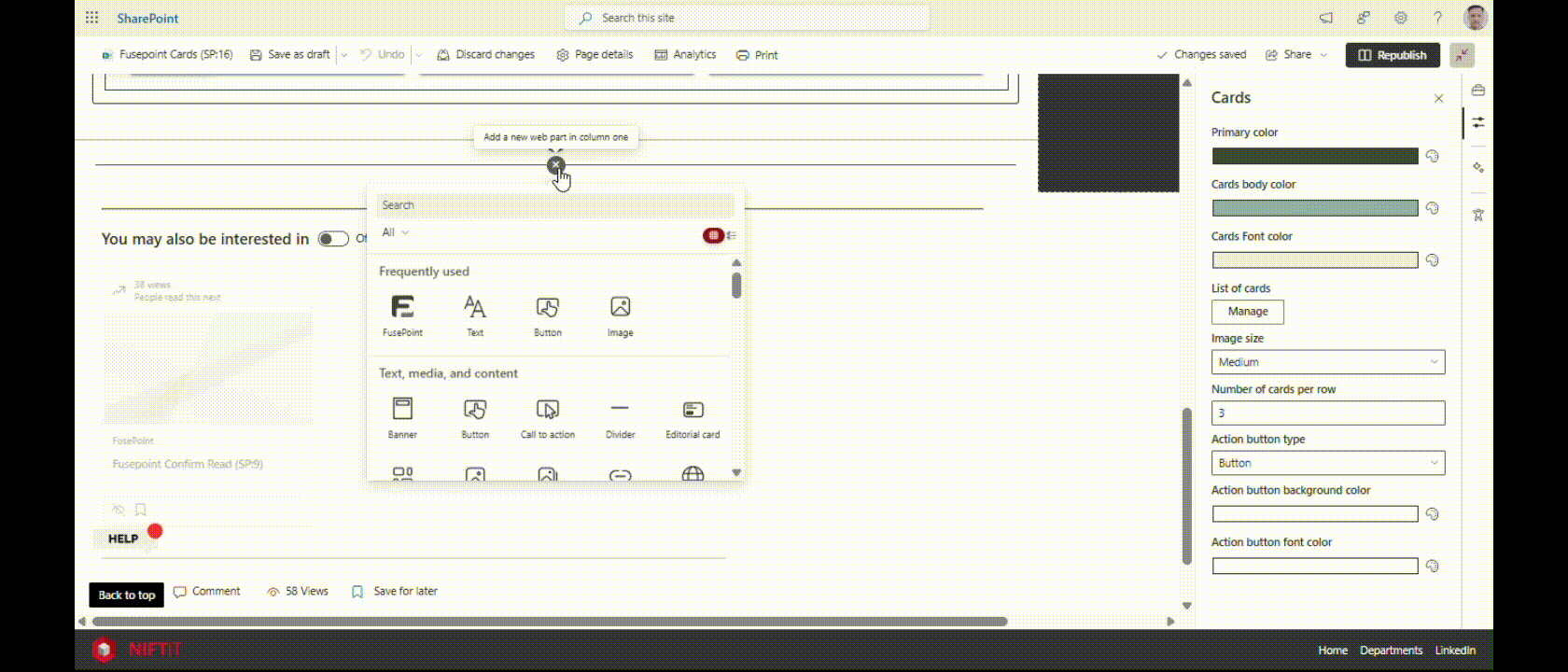Expand the Image size dropdown
1568x672 pixels.
coord(1327,362)
